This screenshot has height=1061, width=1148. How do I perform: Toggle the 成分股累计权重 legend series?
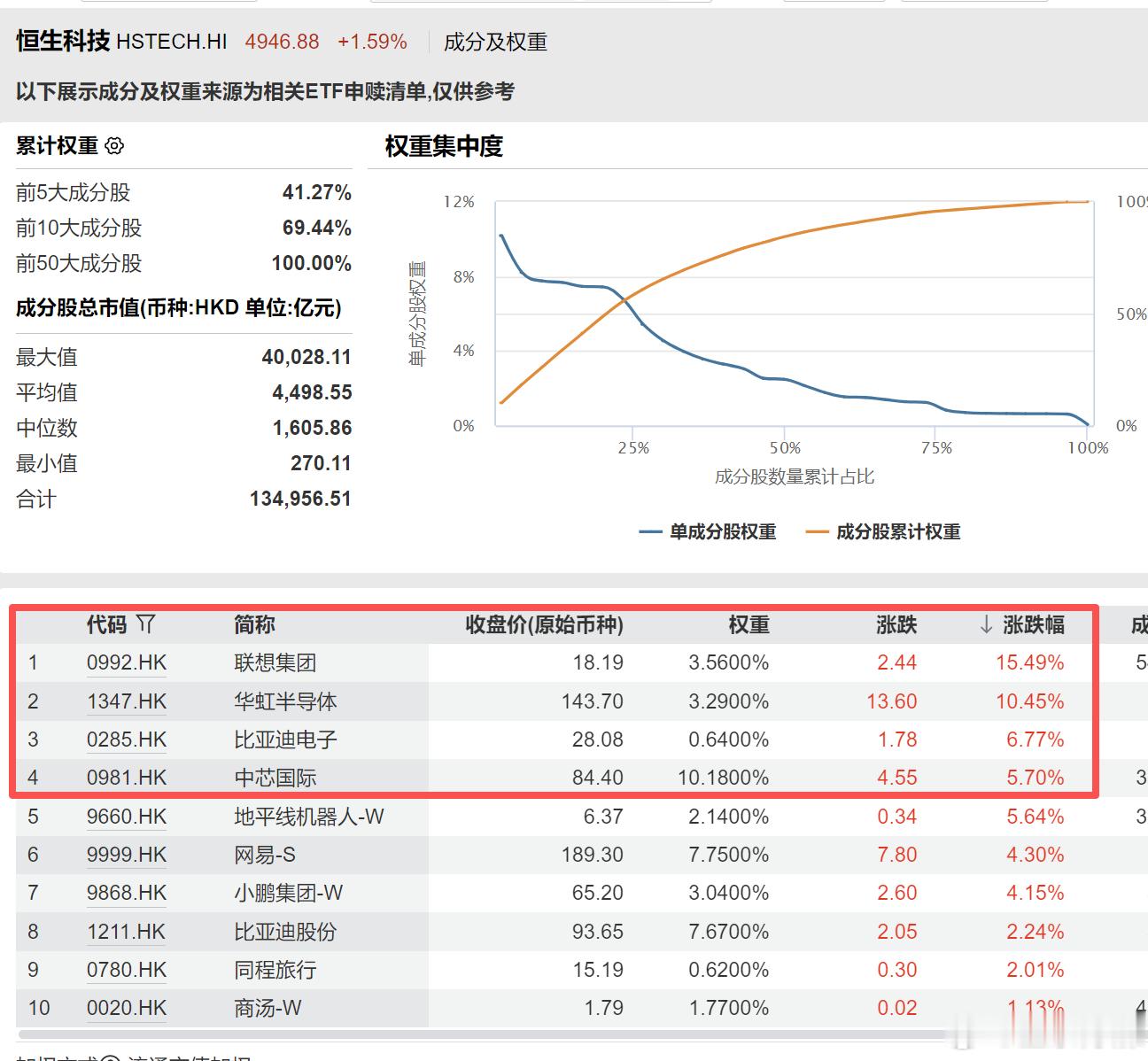click(883, 531)
